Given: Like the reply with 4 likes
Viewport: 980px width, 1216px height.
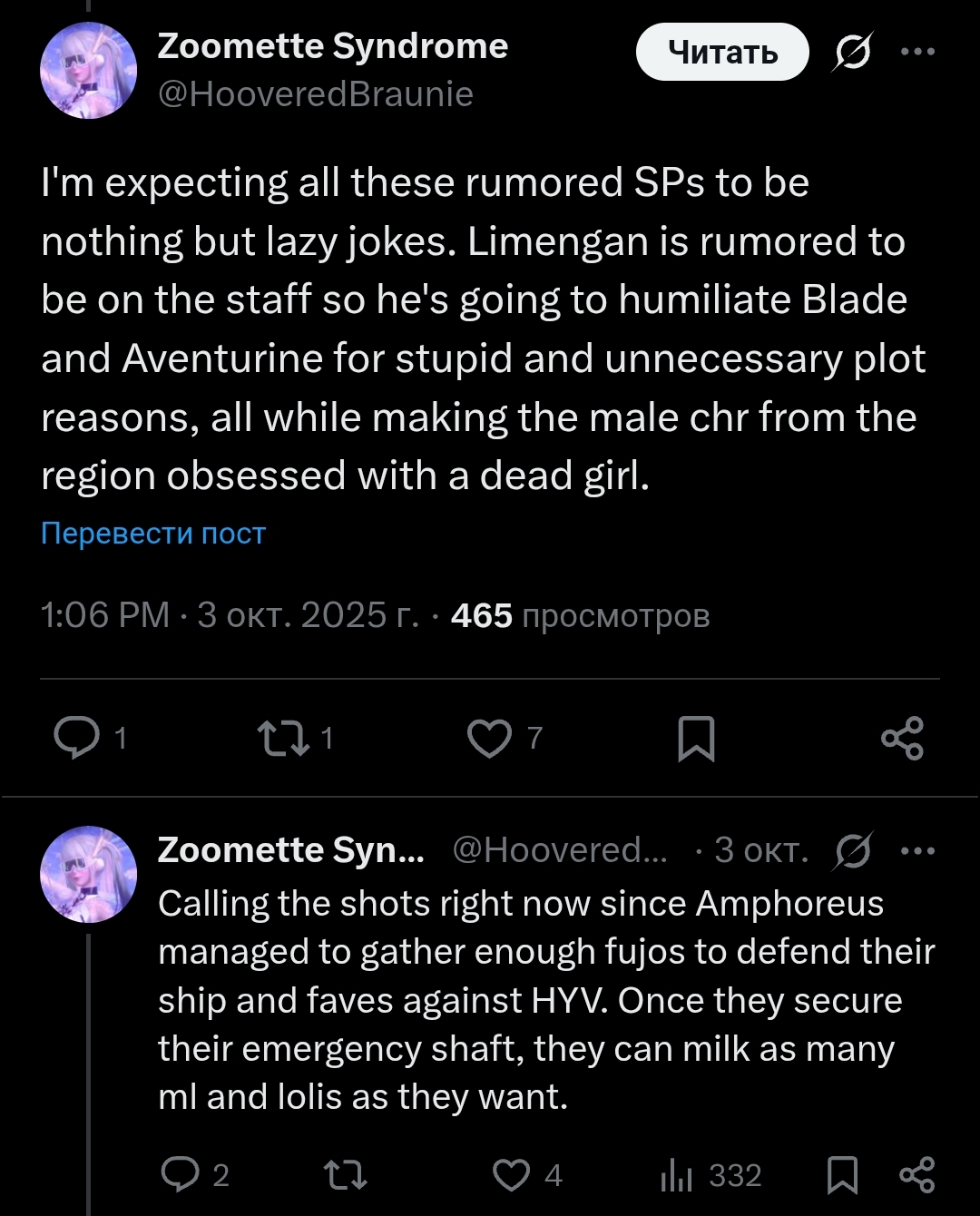Looking at the screenshot, I should 527,1175.
